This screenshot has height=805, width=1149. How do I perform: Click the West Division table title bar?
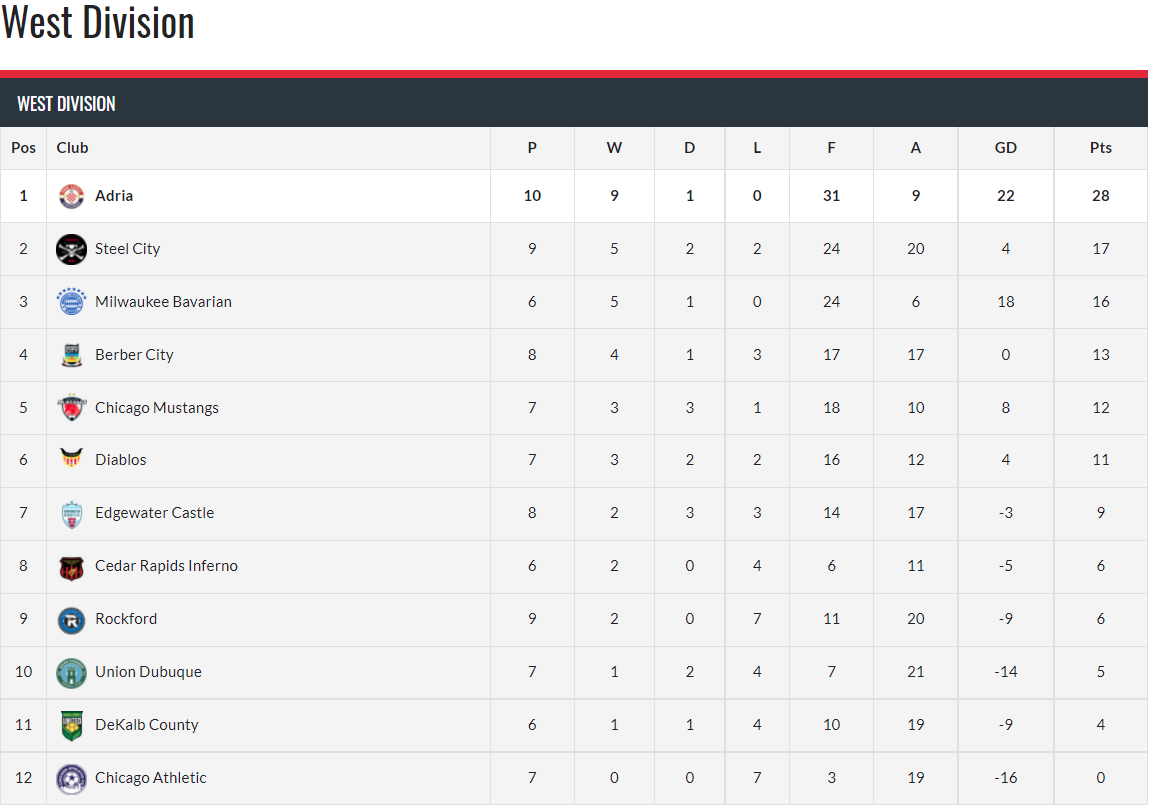(574, 104)
